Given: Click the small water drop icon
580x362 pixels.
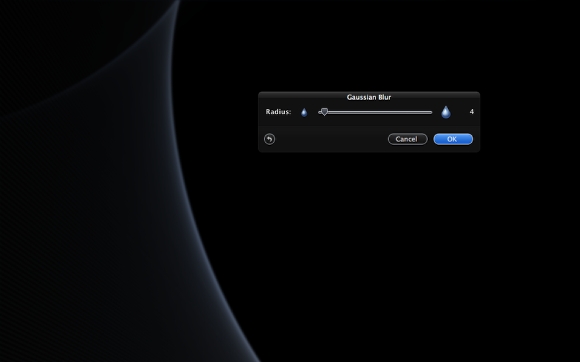Looking at the screenshot, I should click(x=304, y=112).
